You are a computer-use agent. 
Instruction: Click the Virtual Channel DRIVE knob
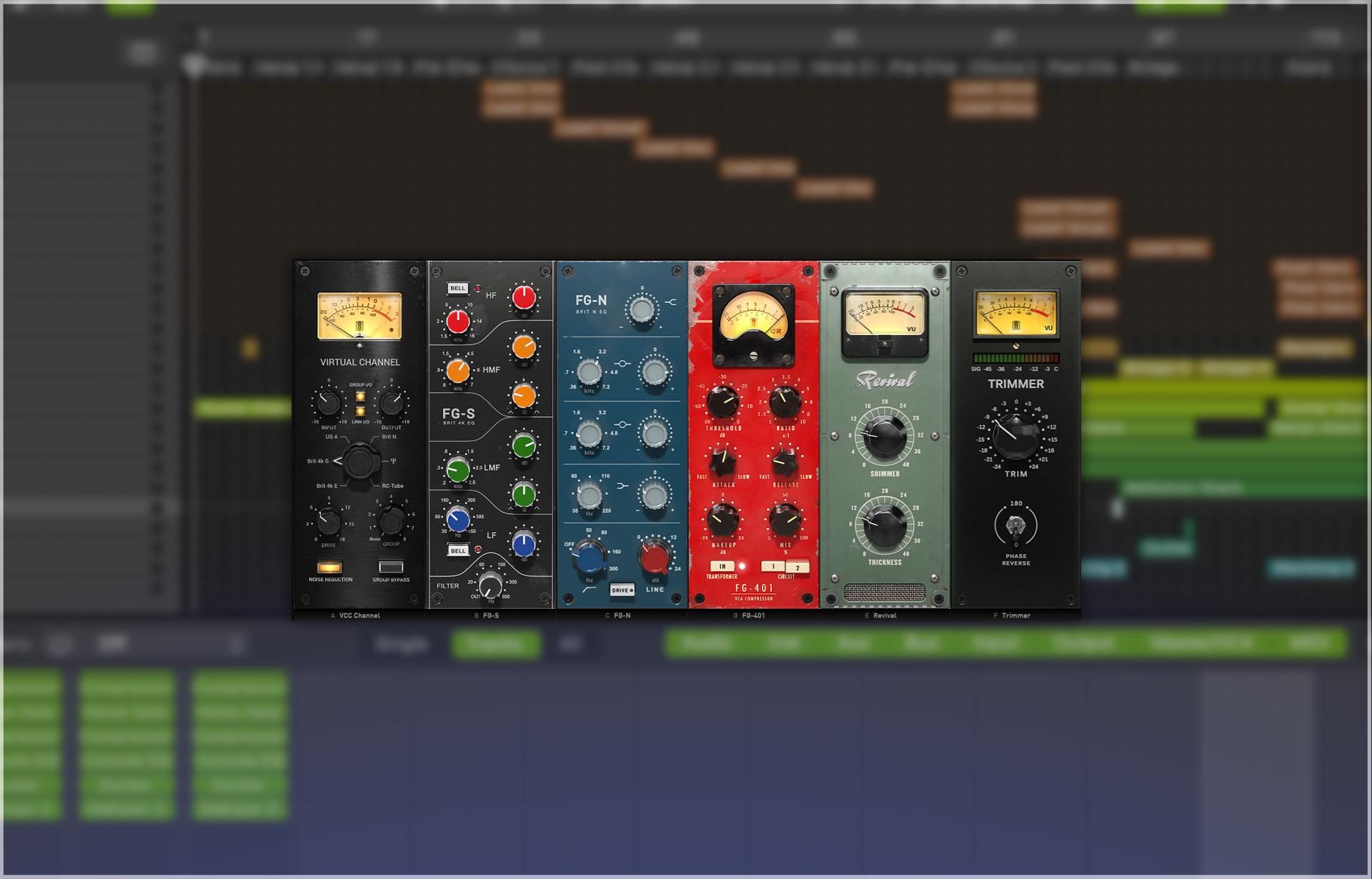(328, 521)
